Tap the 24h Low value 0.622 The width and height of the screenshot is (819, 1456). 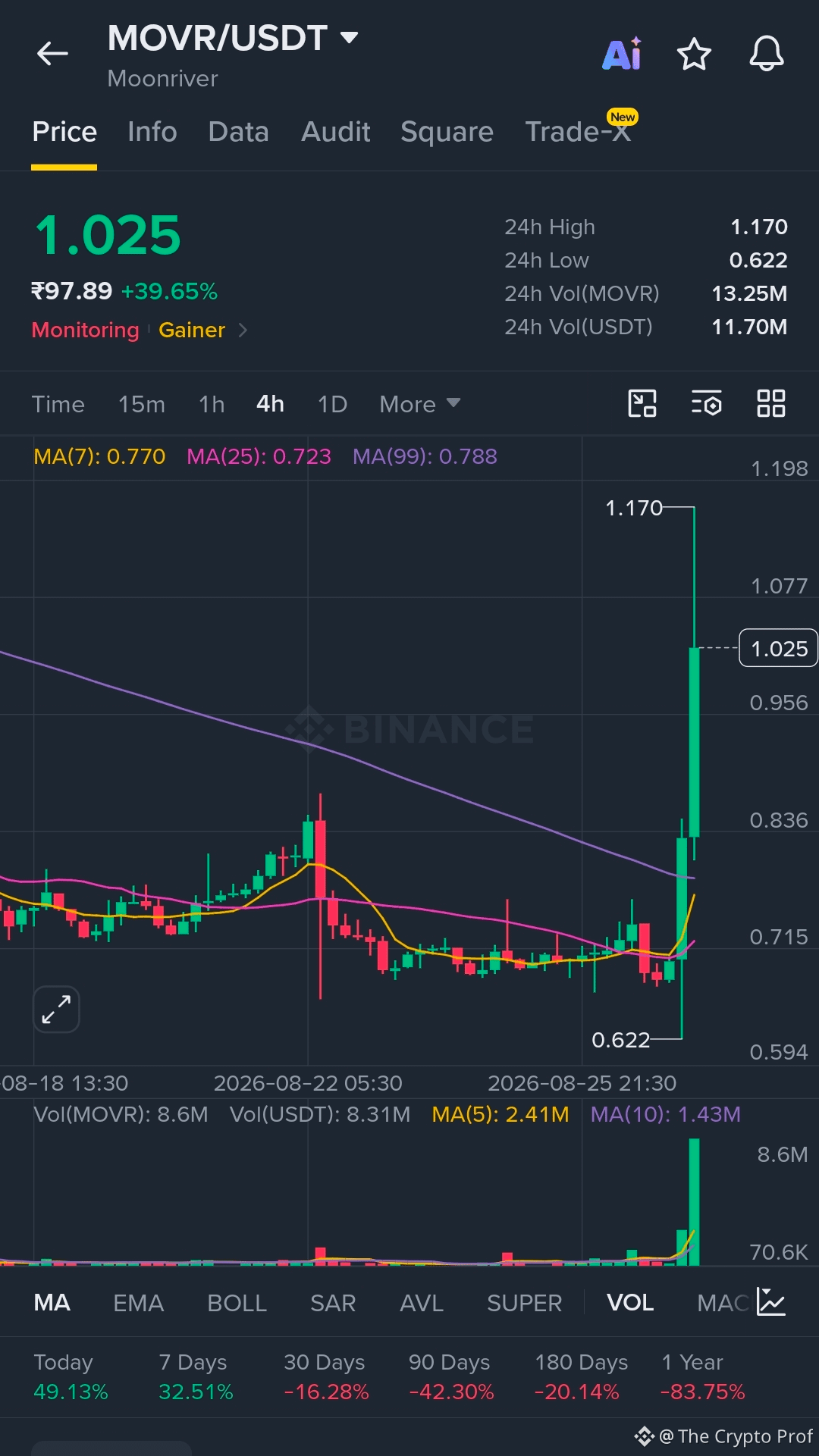758,260
